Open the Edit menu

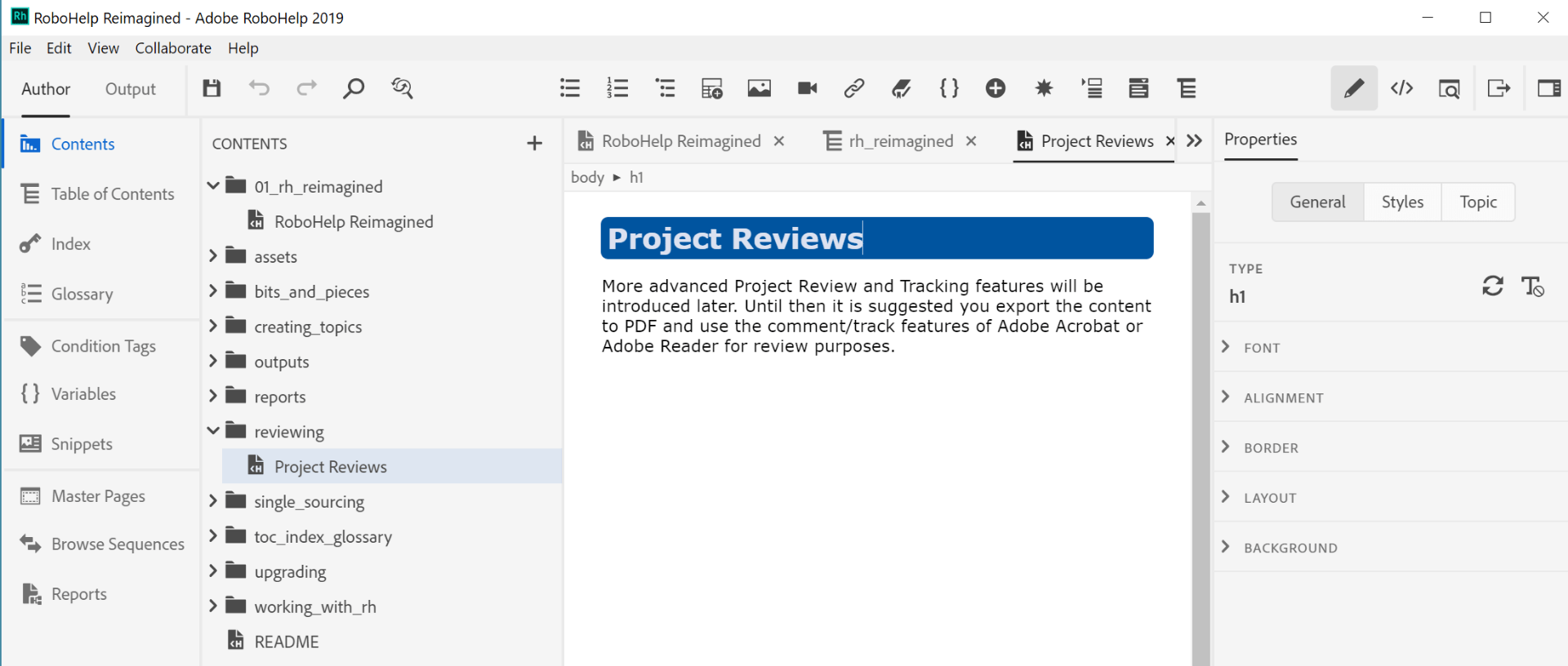[59, 48]
